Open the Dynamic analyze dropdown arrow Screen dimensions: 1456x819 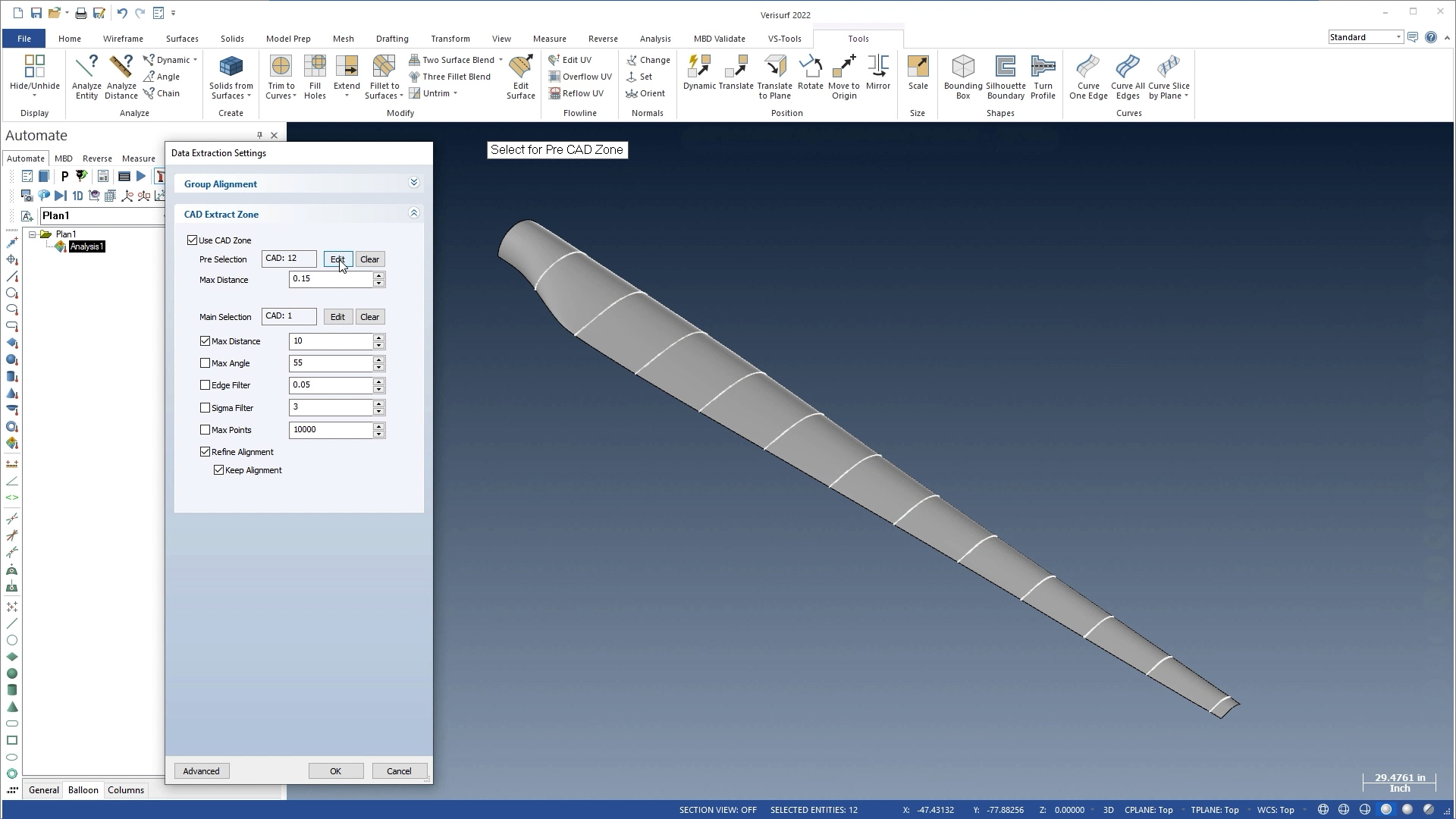195,60
